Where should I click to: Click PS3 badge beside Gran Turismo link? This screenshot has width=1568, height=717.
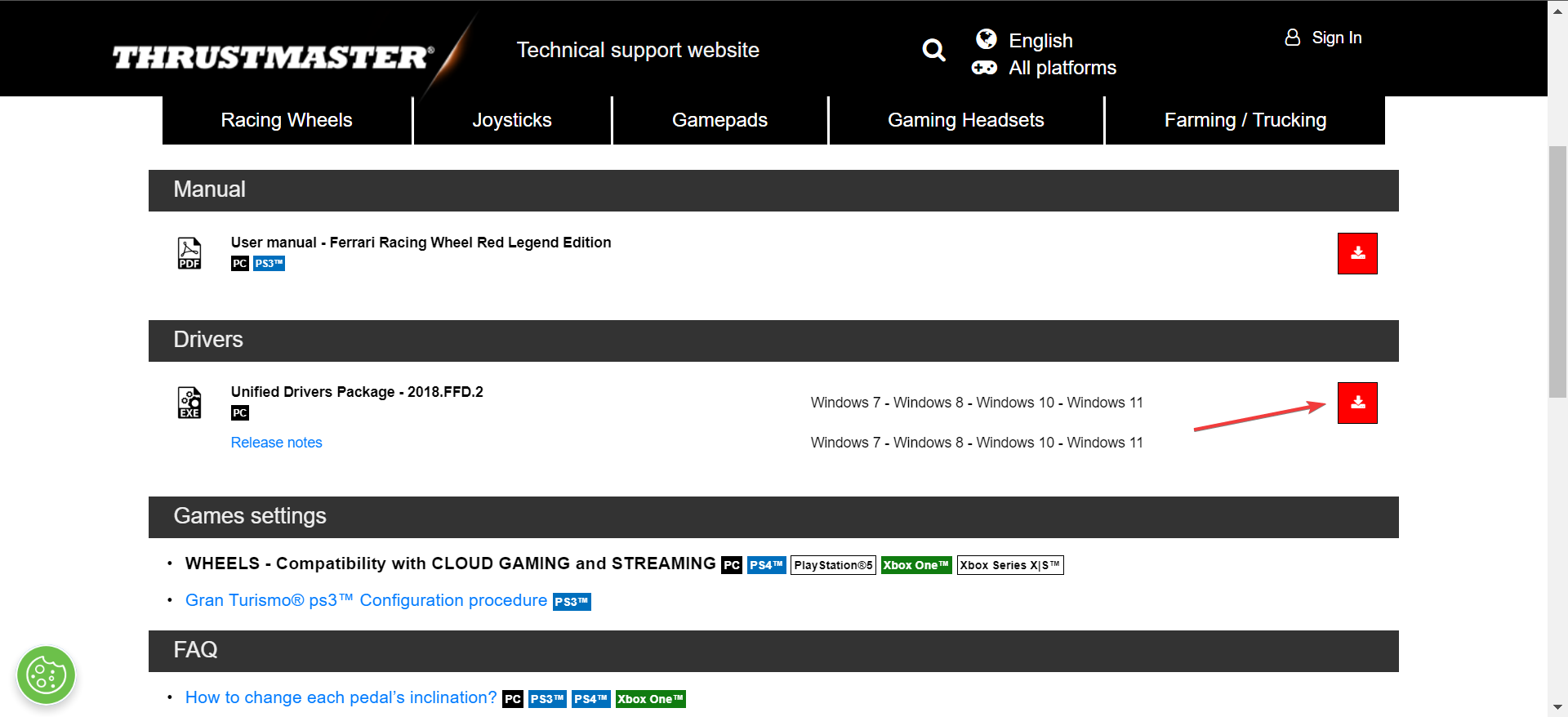pyautogui.click(x=572, y=602)
